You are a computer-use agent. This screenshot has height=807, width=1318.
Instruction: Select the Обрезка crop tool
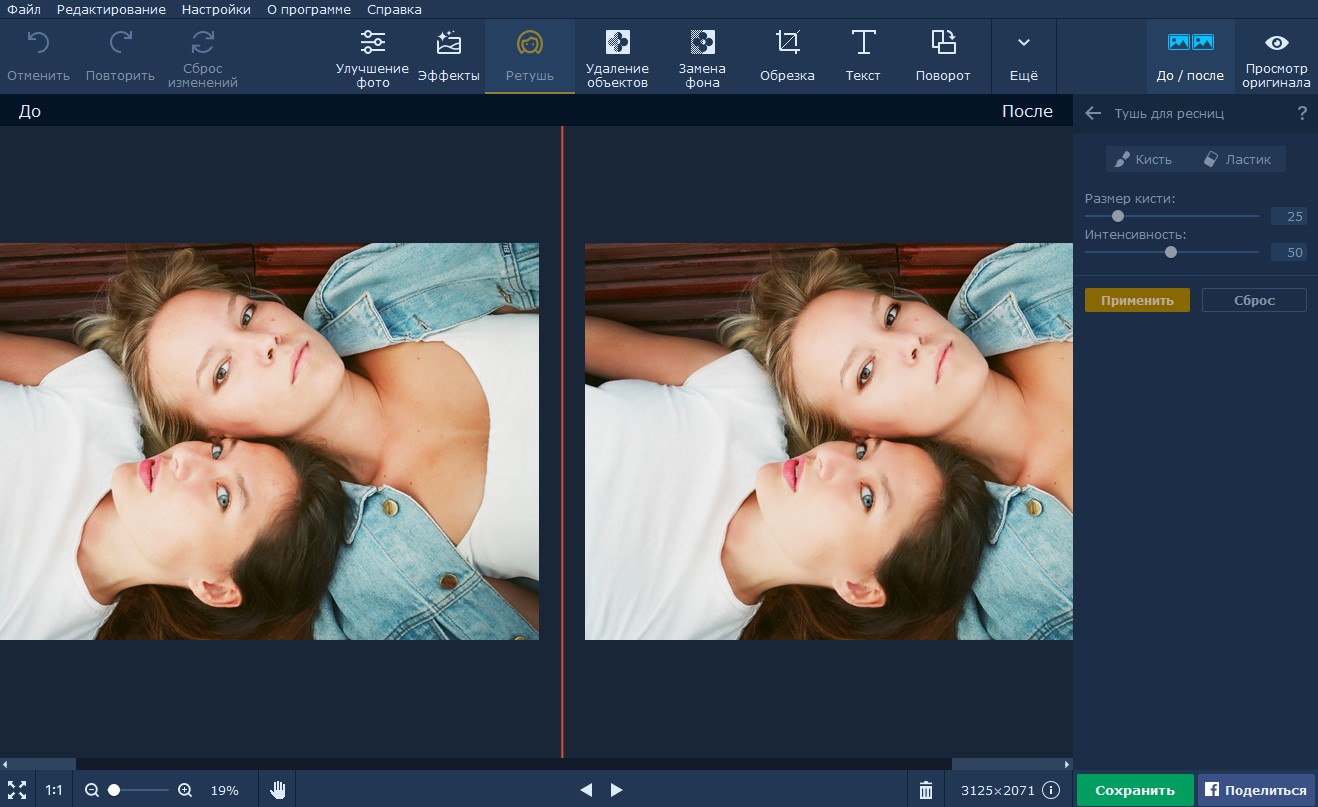787,58
